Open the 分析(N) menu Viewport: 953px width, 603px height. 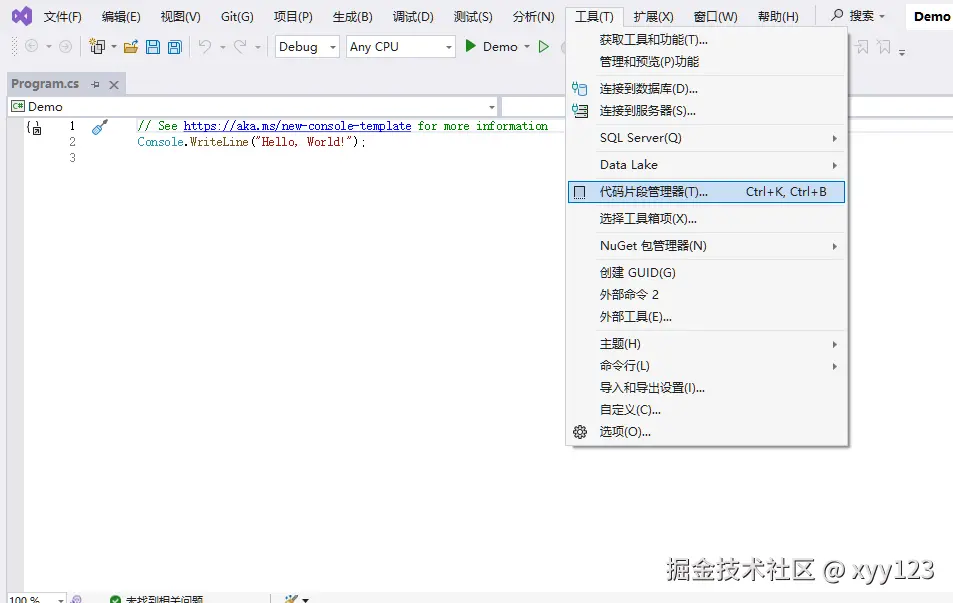533,16
